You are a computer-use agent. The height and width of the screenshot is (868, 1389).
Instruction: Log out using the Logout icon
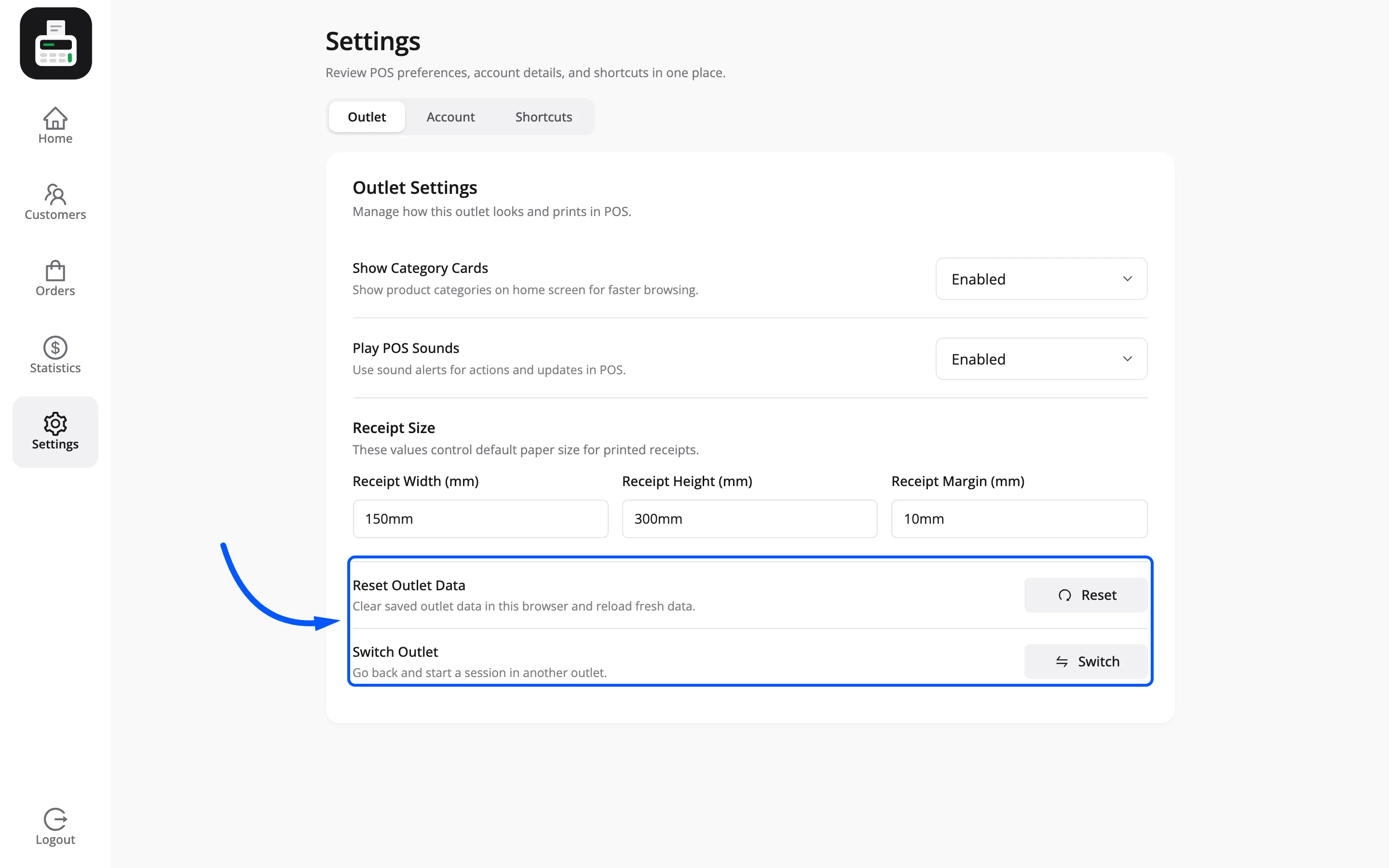(55, 827)
